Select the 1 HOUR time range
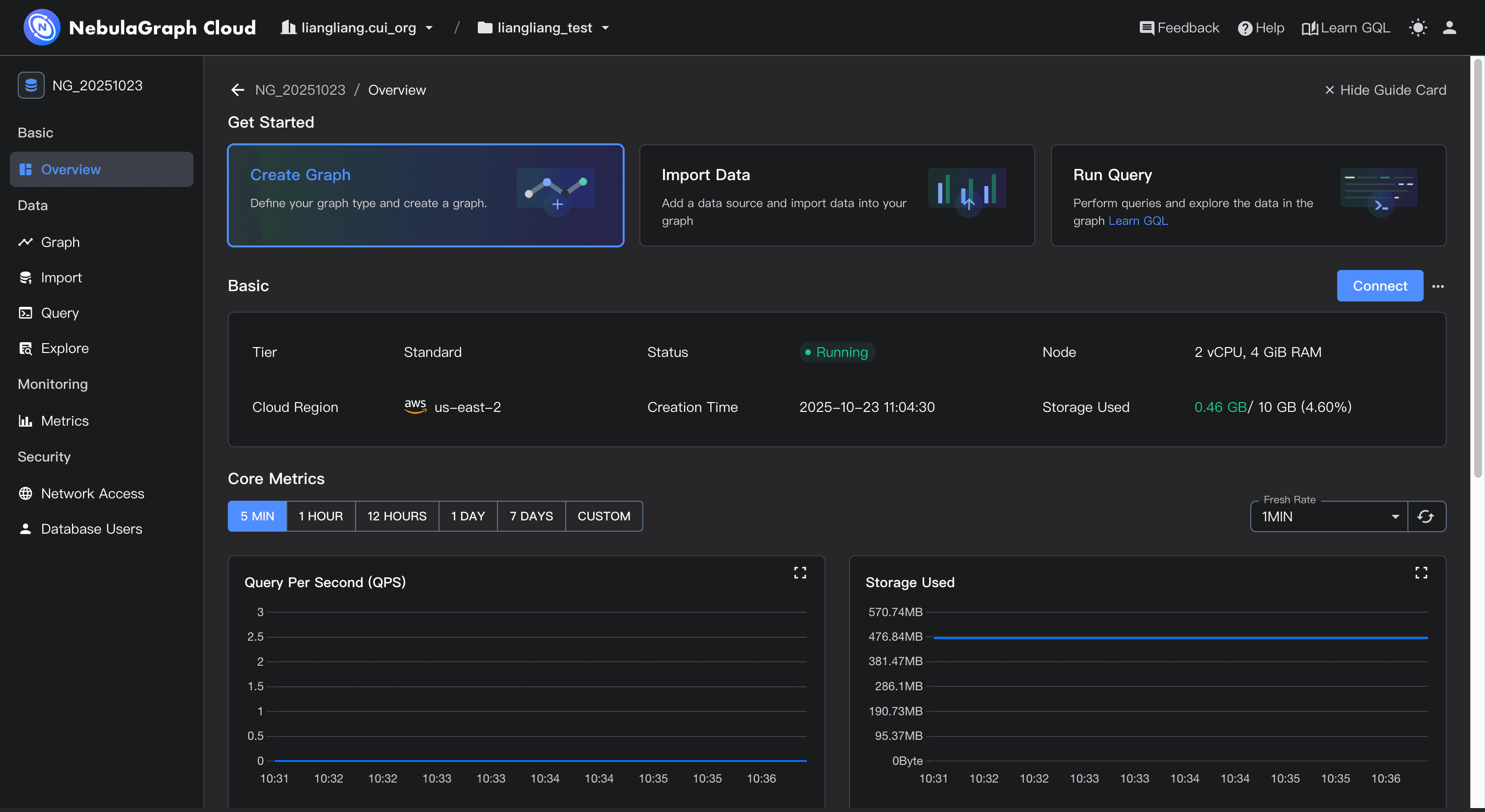Viewport: 1485px width, 812px height. [x=321, y=516]
